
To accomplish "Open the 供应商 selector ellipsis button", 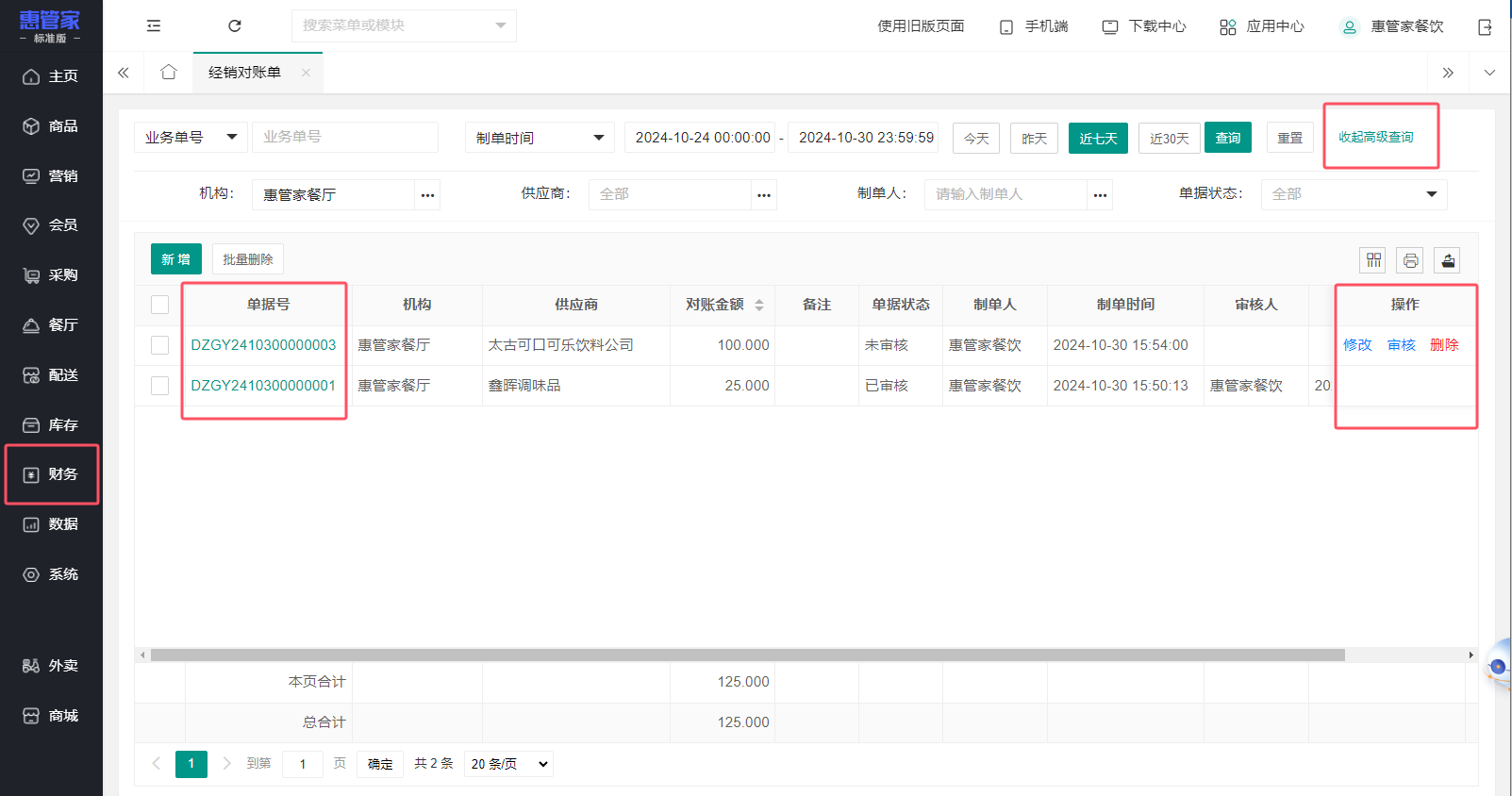I will point(764,195).
